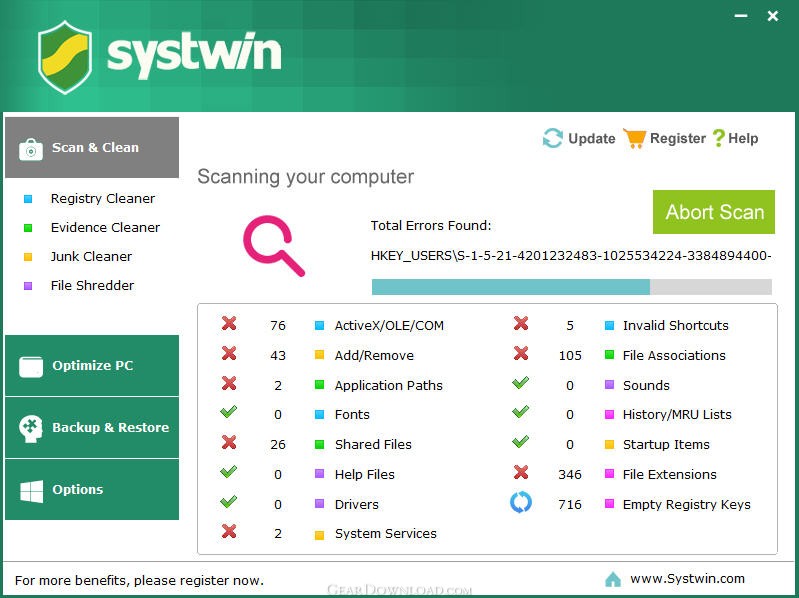
Task: Click the blue spinning icon beside Empty Registry Keys
Action: pyautogui.click(x=521, y=503)
